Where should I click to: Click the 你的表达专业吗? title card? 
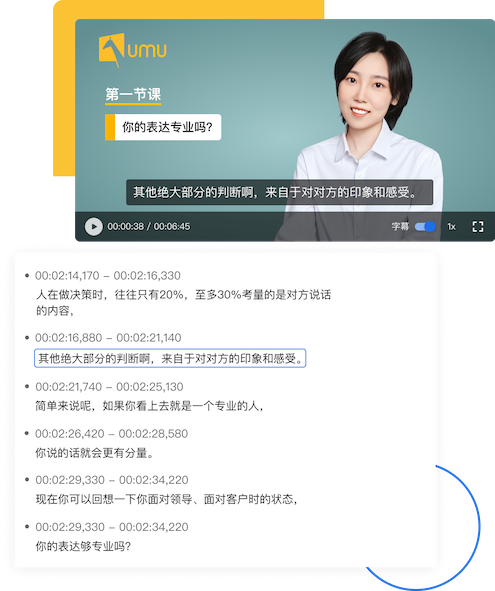[163, 127]
